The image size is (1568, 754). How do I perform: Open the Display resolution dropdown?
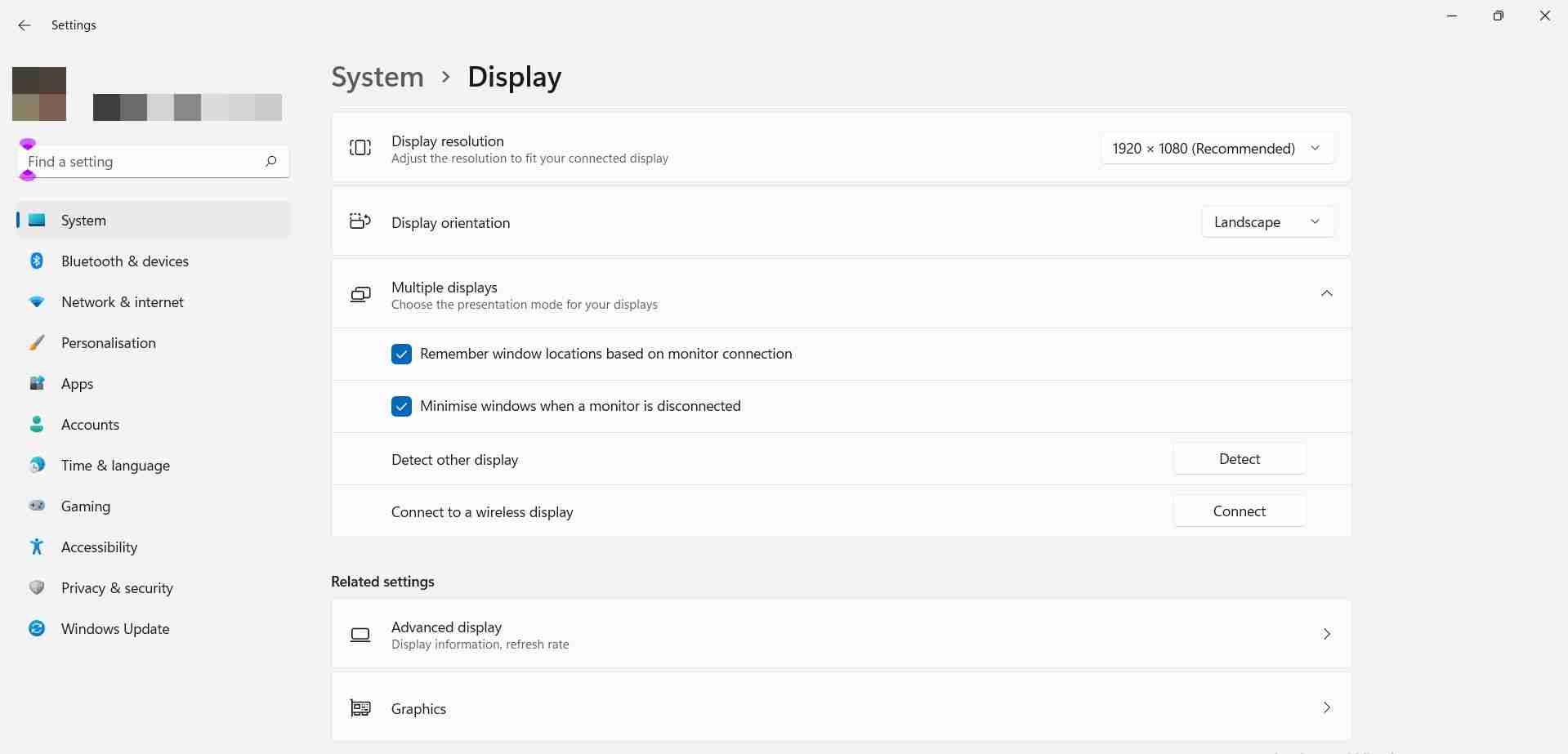1217,148
